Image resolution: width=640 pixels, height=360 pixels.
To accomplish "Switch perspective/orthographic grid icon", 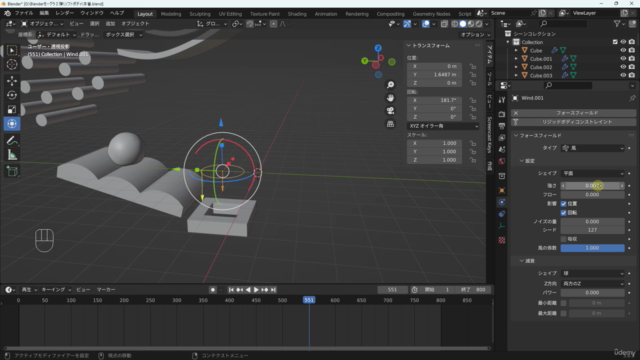I will coord(391,124).
